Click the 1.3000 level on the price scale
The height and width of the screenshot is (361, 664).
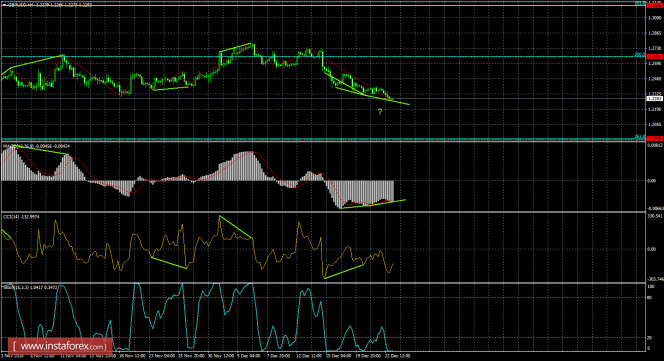(654, 18)
